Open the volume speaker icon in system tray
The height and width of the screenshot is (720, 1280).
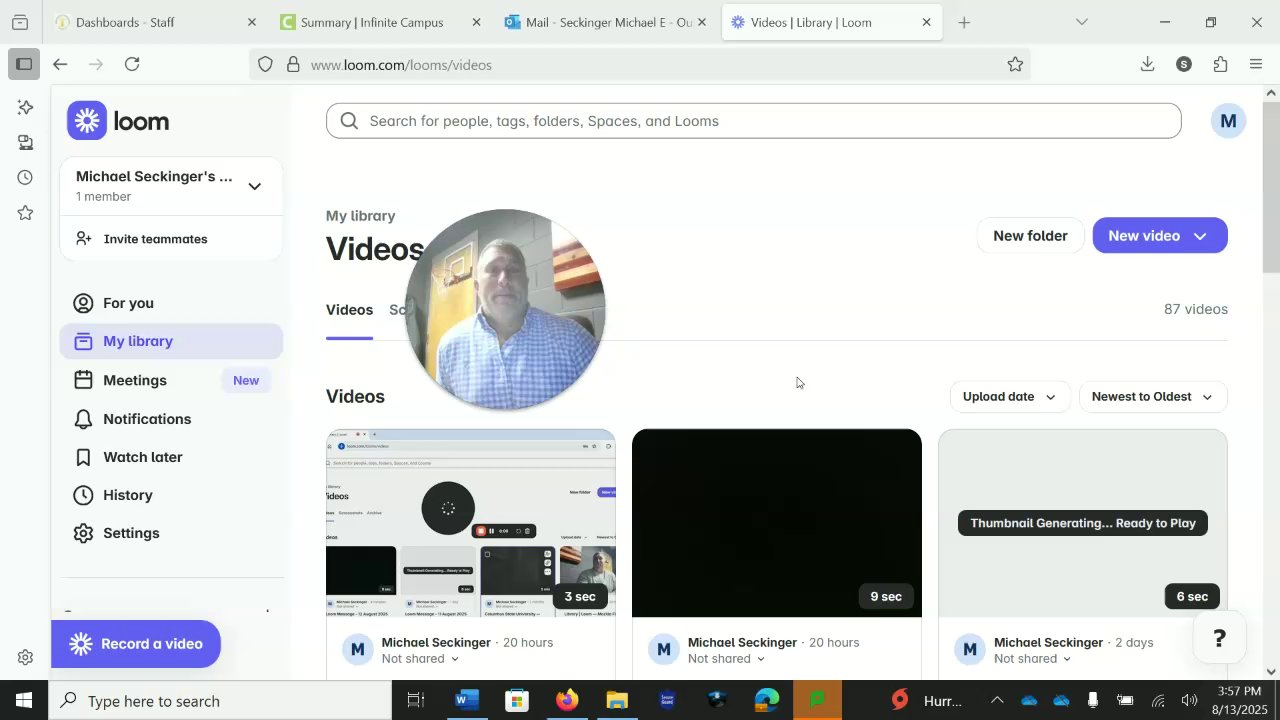[1189, 700]
